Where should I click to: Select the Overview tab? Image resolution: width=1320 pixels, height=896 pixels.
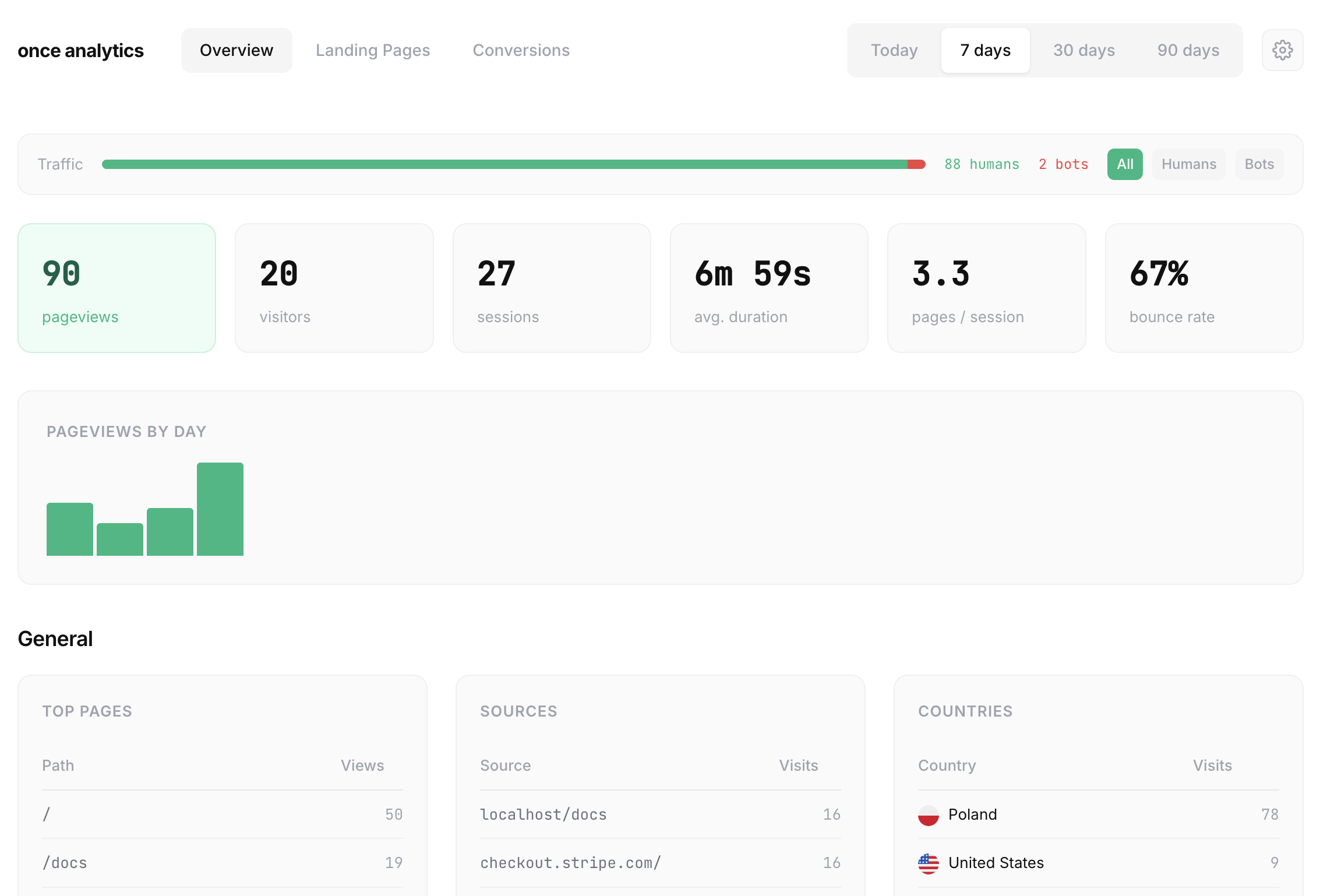(236, 50)
